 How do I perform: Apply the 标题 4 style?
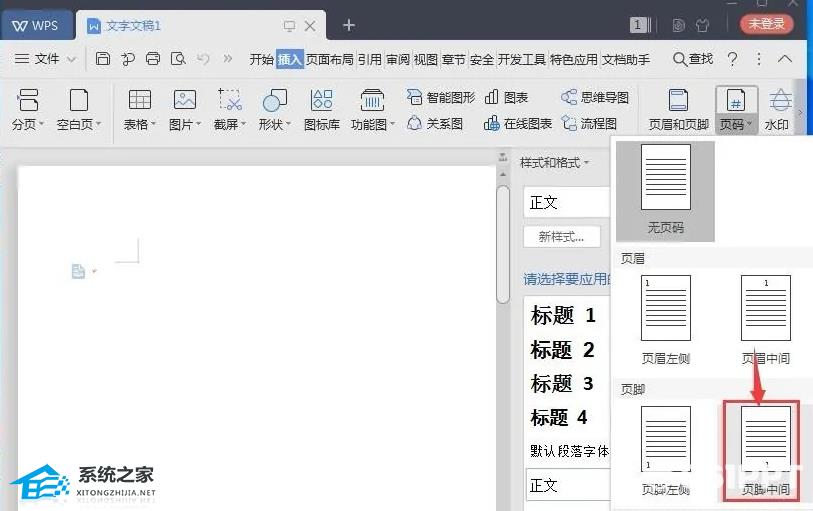click(559, 417)
